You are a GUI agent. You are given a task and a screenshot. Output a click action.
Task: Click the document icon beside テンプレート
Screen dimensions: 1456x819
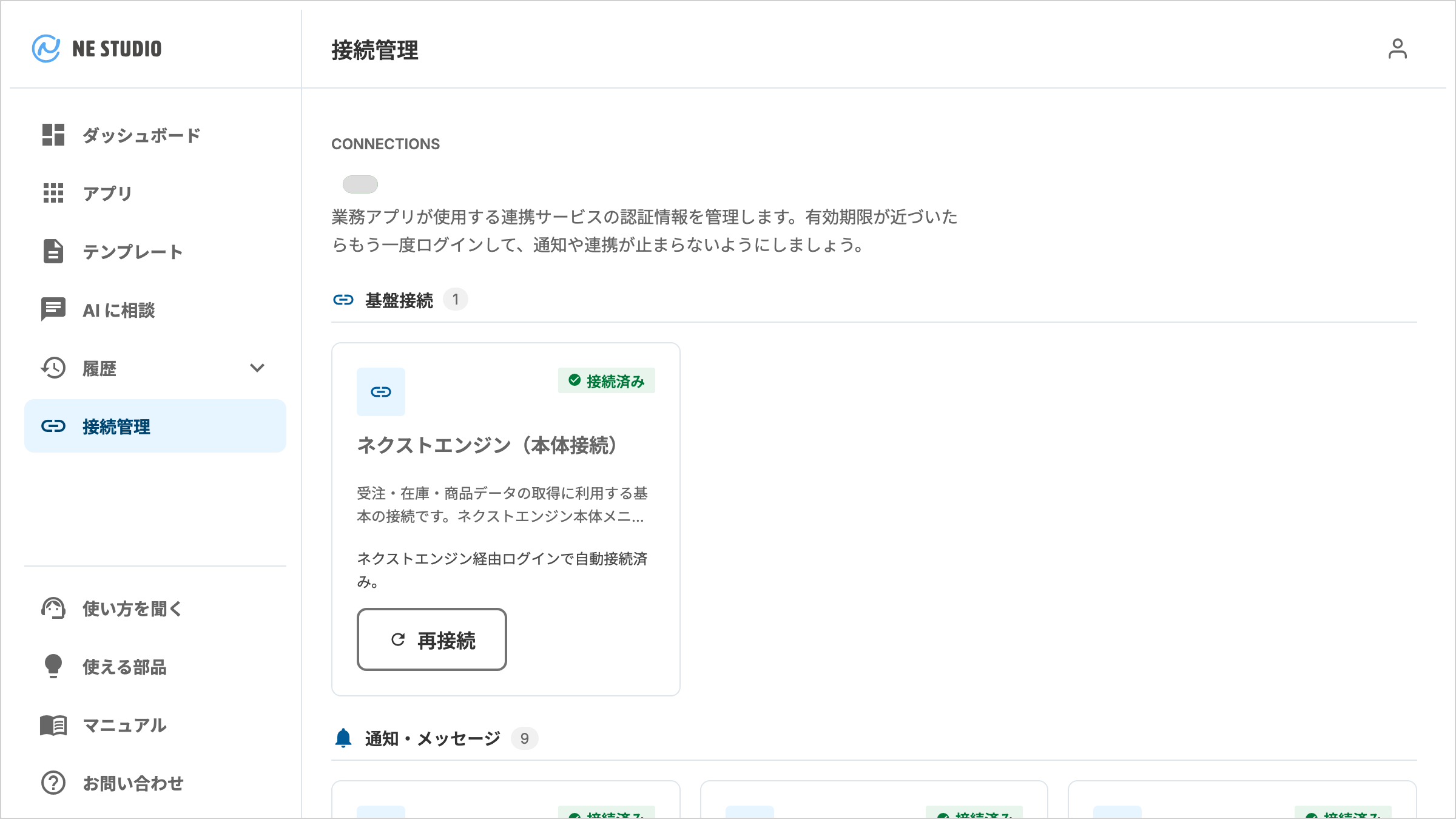point(53,251)
